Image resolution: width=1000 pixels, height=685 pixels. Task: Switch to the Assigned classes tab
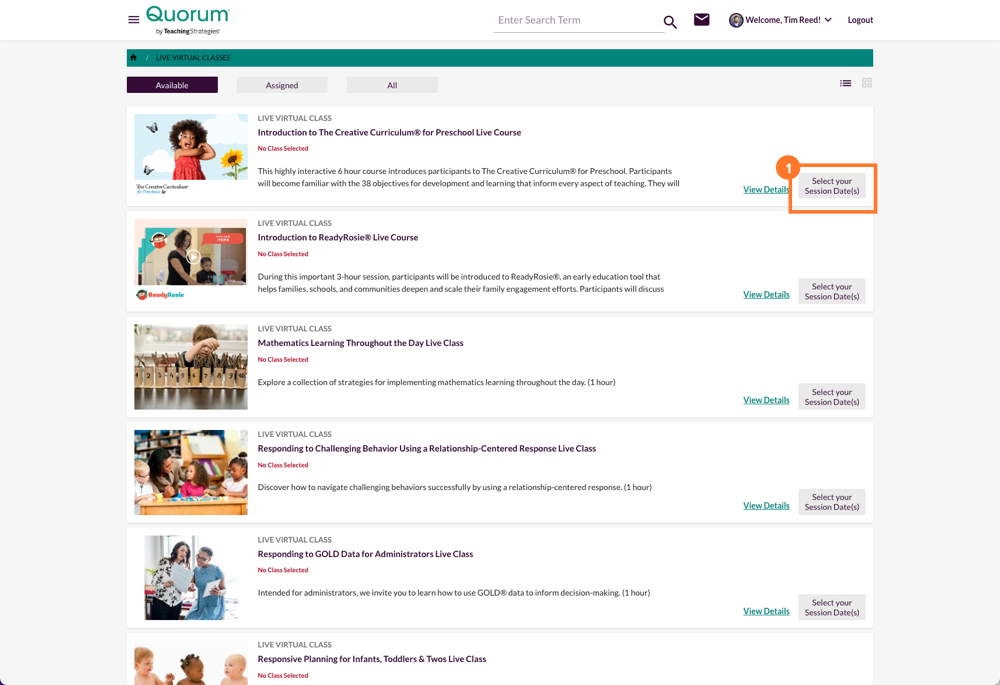coord(281,84)
